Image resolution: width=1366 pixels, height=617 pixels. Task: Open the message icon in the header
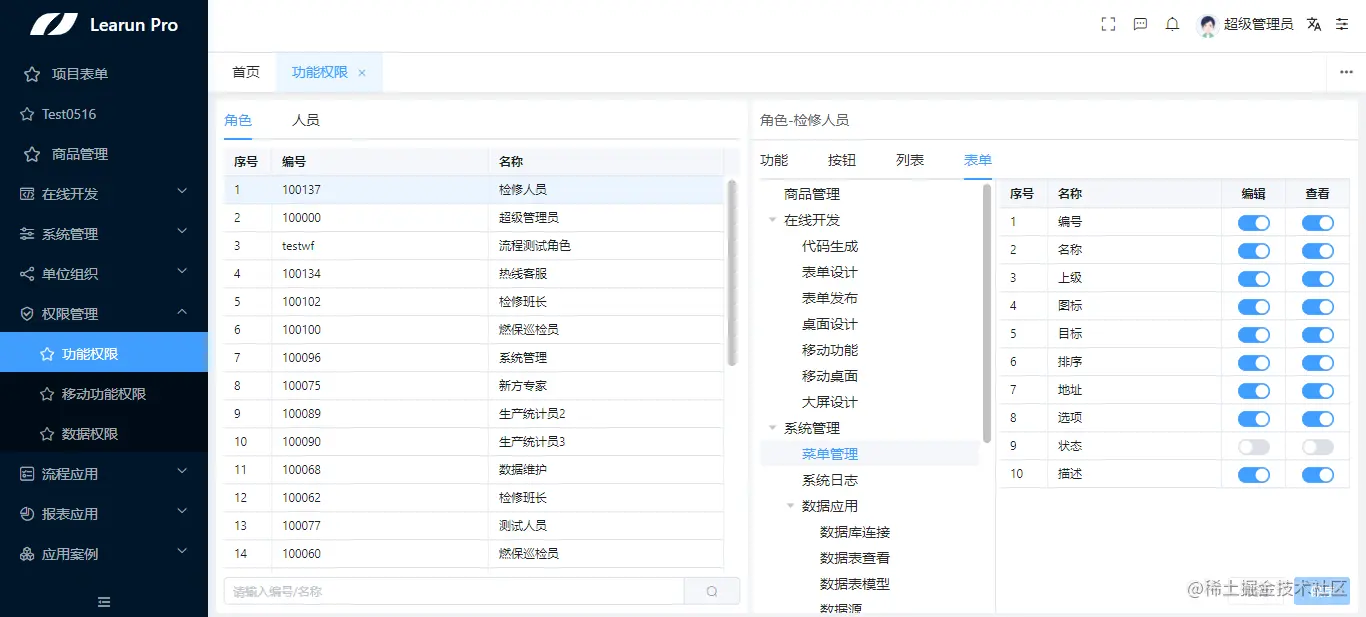(x=1140, y=24)
